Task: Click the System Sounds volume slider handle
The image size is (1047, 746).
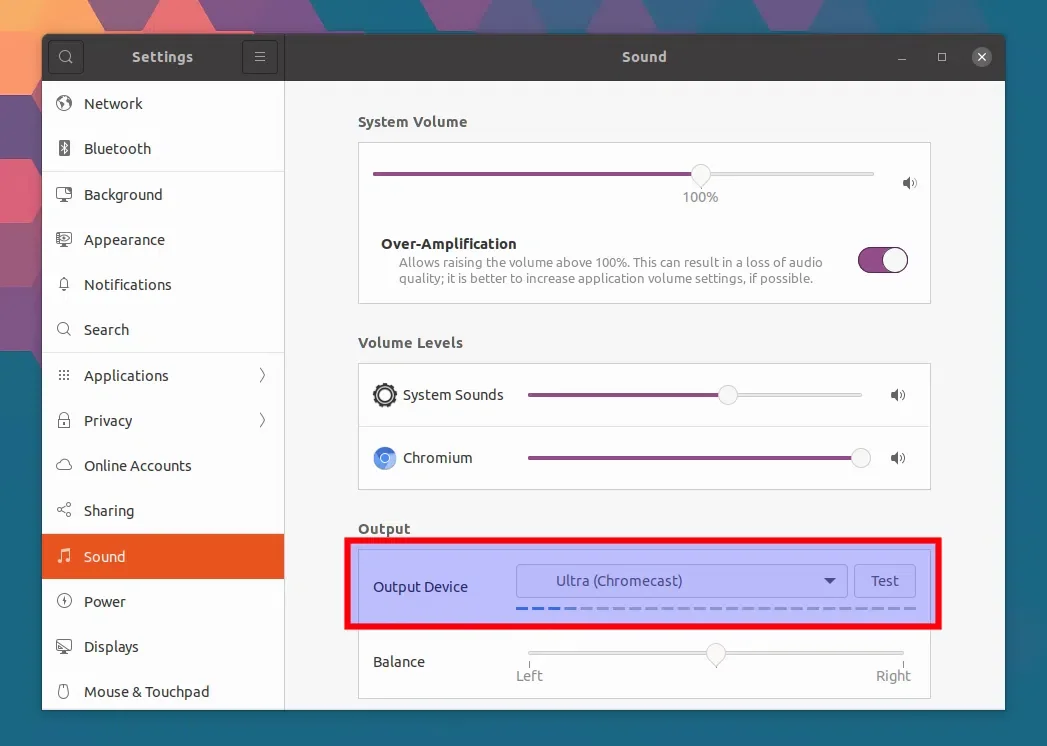Action: (x=728, y=395)
